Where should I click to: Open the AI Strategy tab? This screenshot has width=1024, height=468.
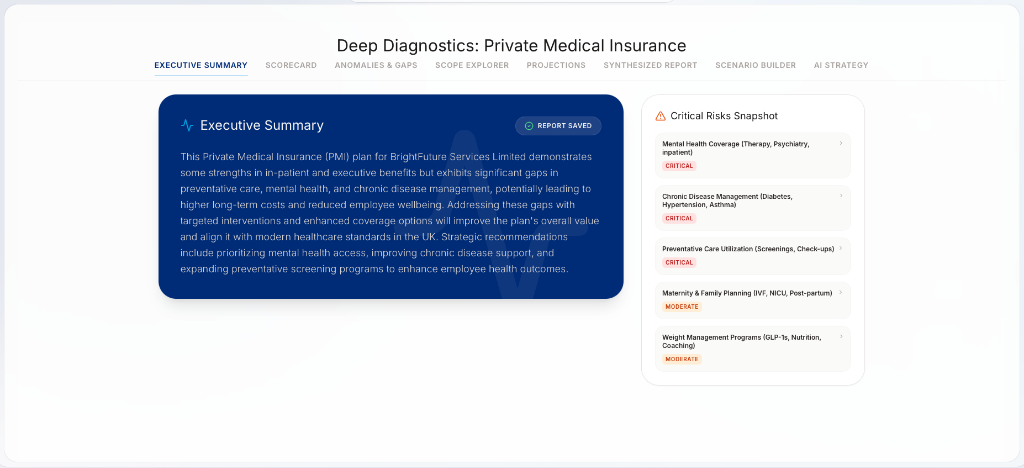coord(841,66)
